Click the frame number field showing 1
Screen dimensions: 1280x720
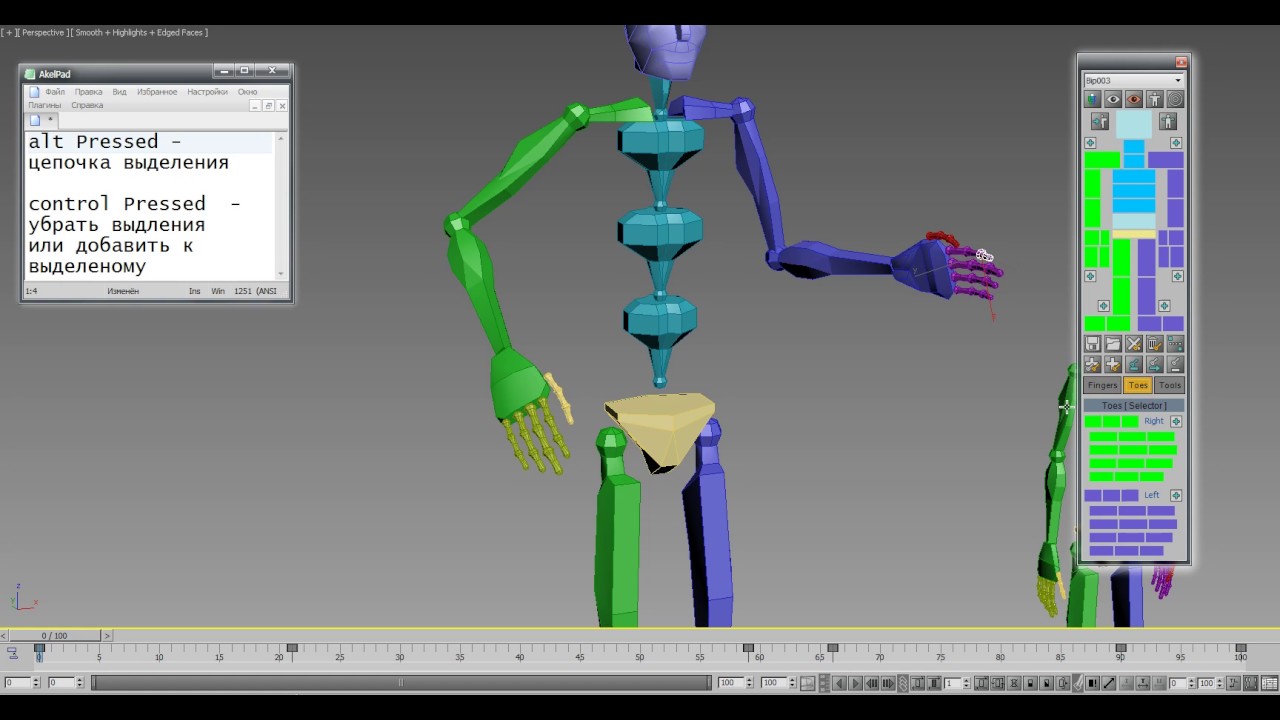click(x=951, y=683)
